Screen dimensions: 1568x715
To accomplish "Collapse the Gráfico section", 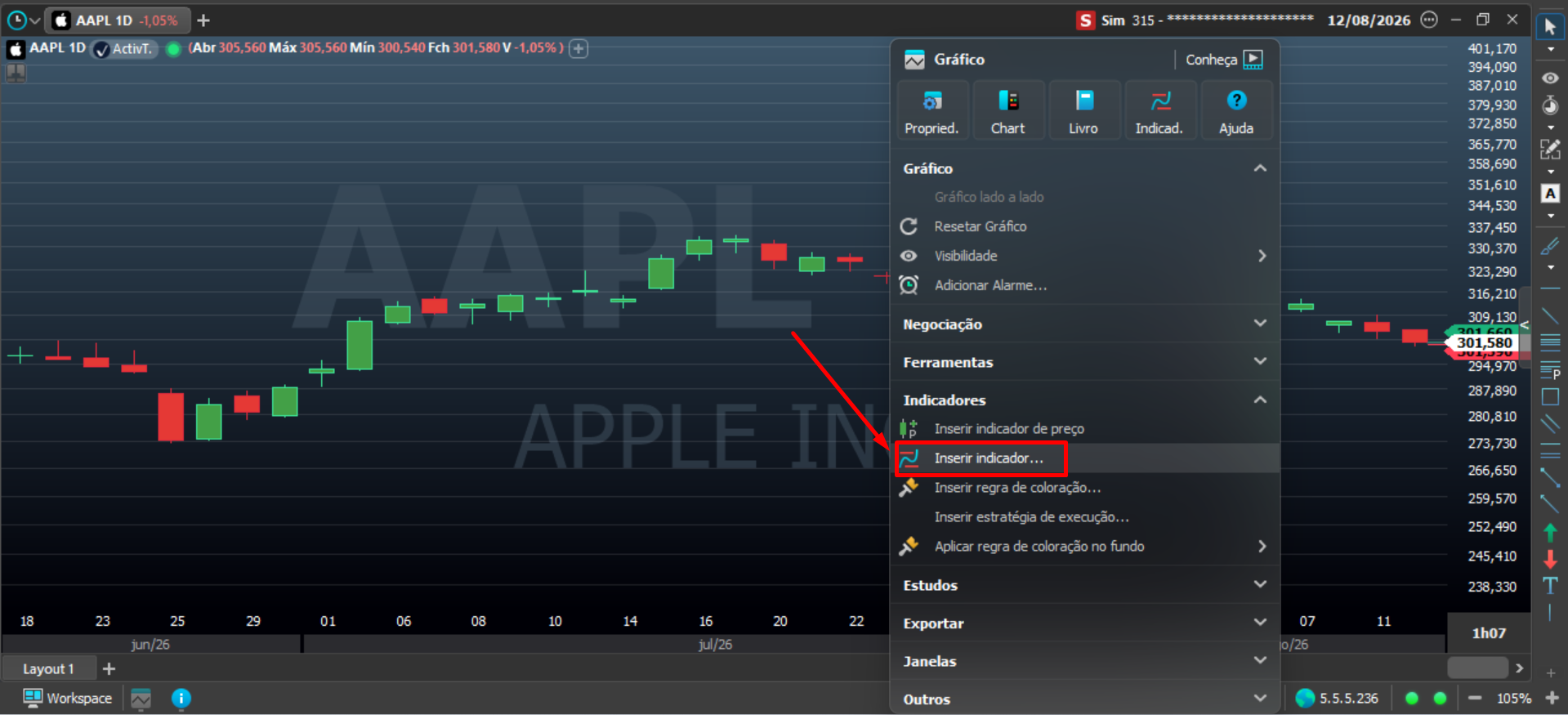I will [x=1260, y=168].
